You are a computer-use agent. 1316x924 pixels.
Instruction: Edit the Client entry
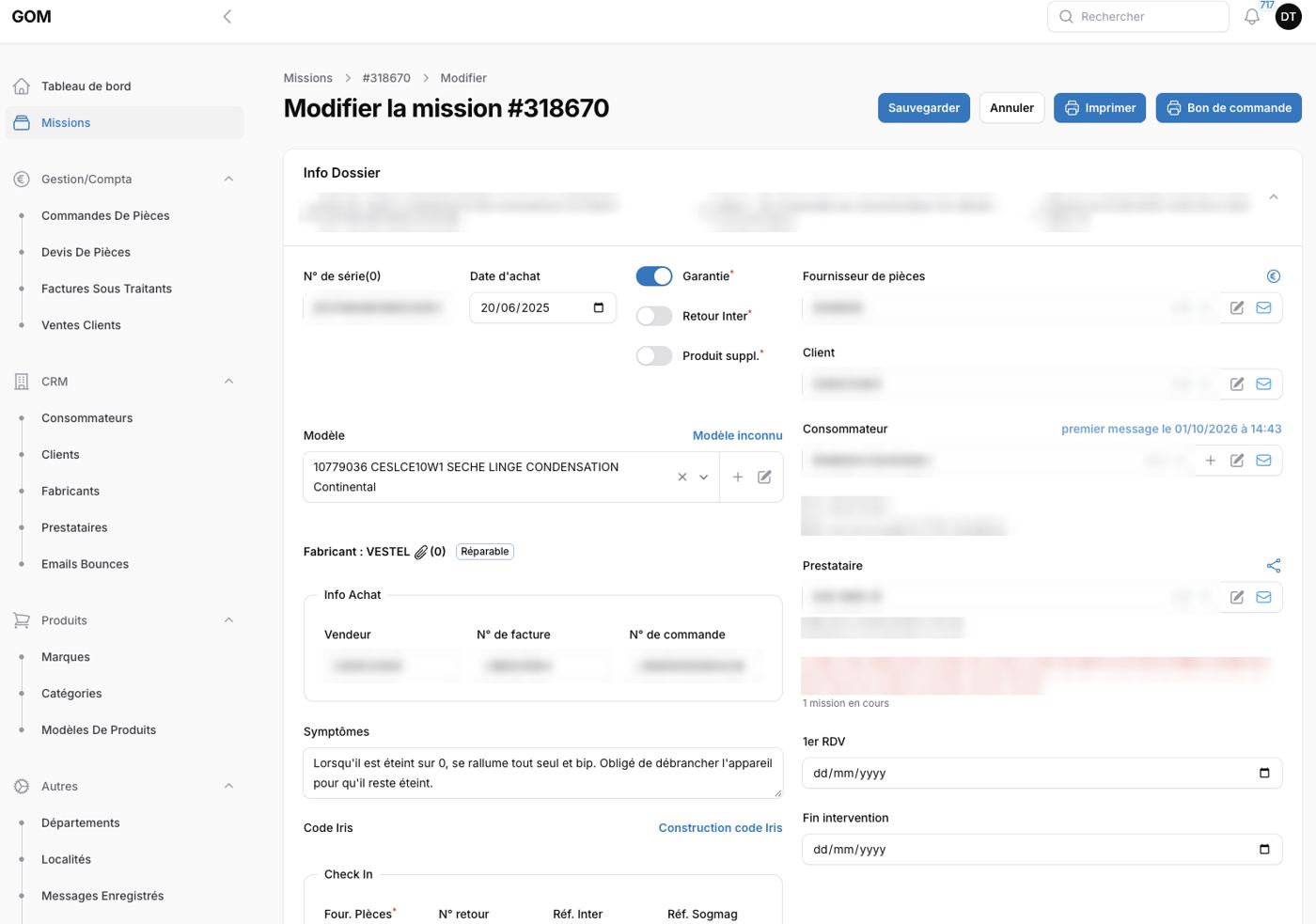[1237, 384]
